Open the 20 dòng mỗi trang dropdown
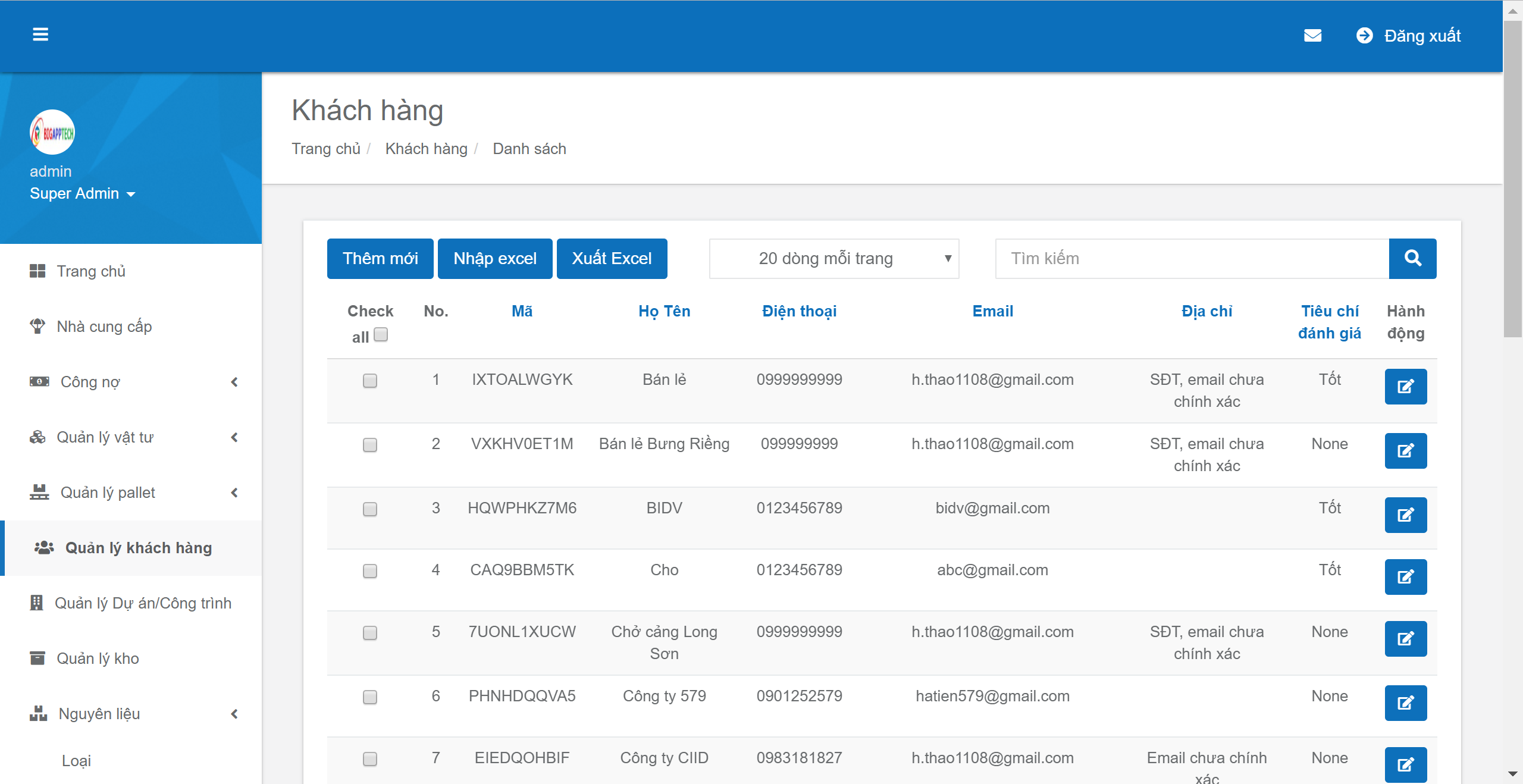Viewport: 1523px width, 784px height. coord(833,259)
